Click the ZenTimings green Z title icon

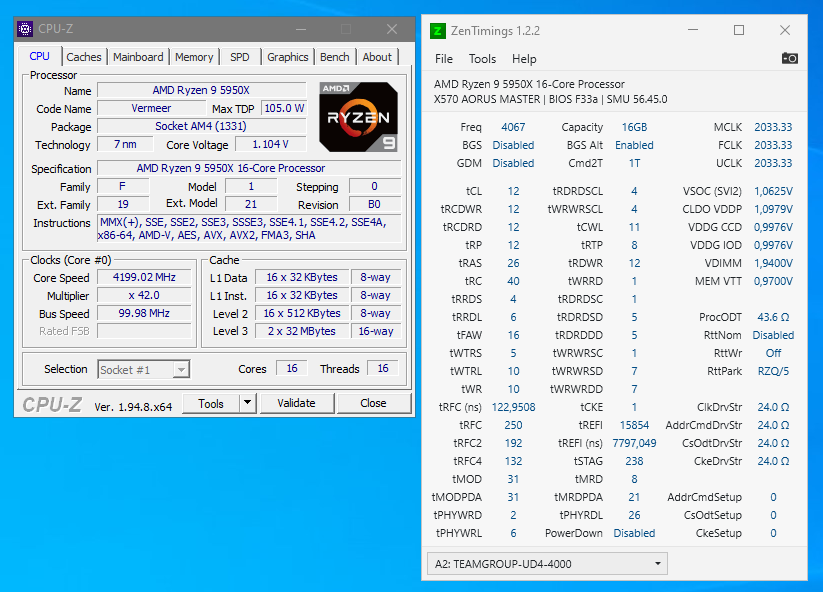click(x=437, y=31)
